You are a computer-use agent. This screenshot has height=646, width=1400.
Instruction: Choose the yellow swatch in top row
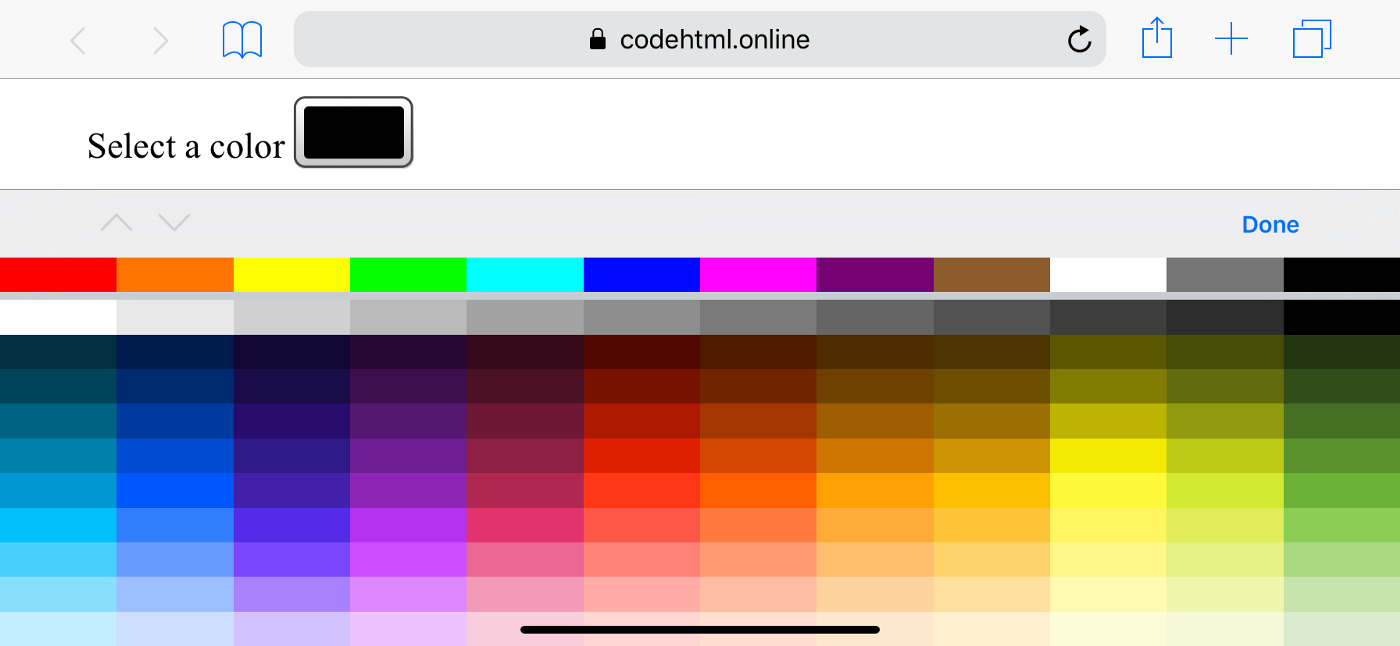(x=292, y=275)
